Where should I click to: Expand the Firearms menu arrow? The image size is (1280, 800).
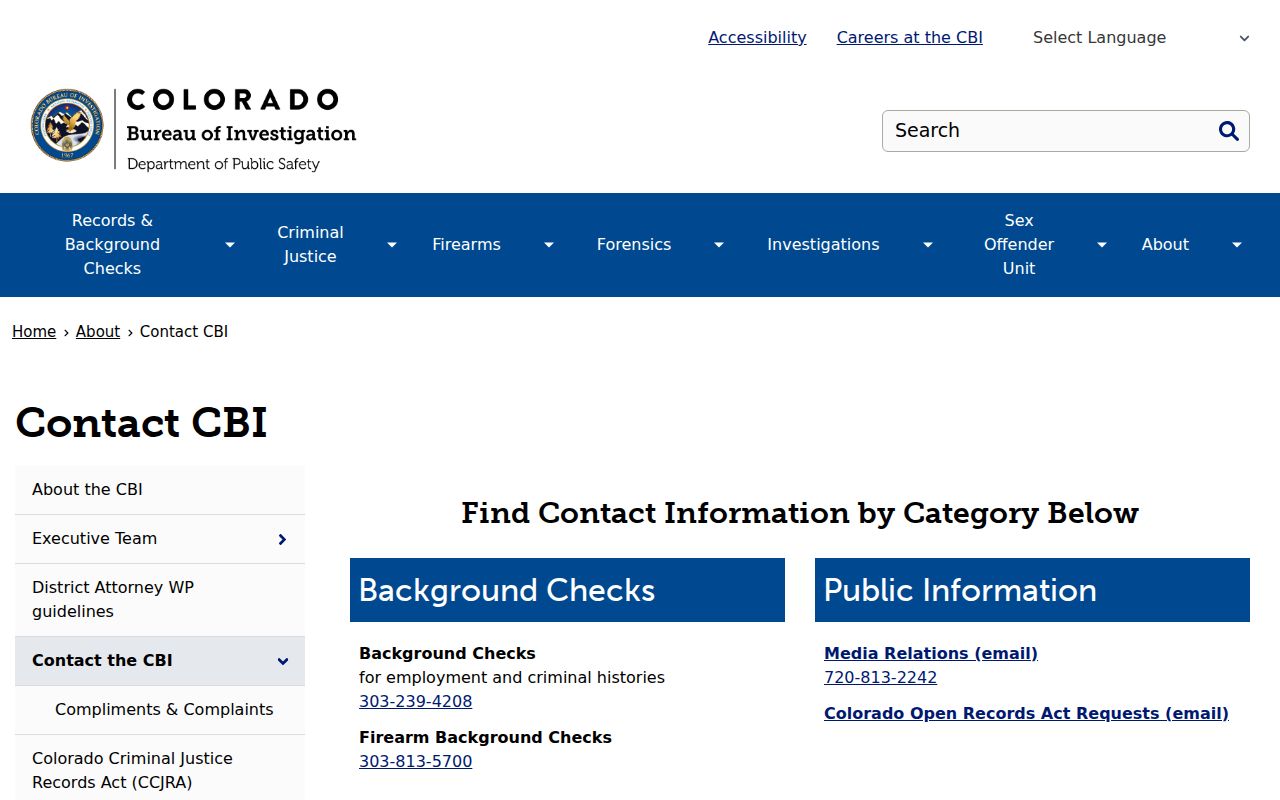tap(548, 245)
